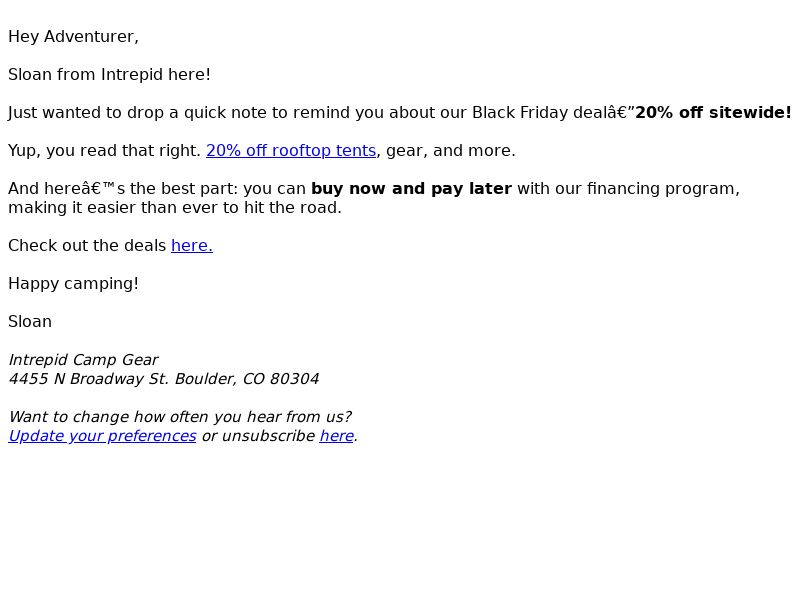Click the unsubscribe 'here' link
Viewport: 800px width, 600px height.
click(x=337, y=436)
